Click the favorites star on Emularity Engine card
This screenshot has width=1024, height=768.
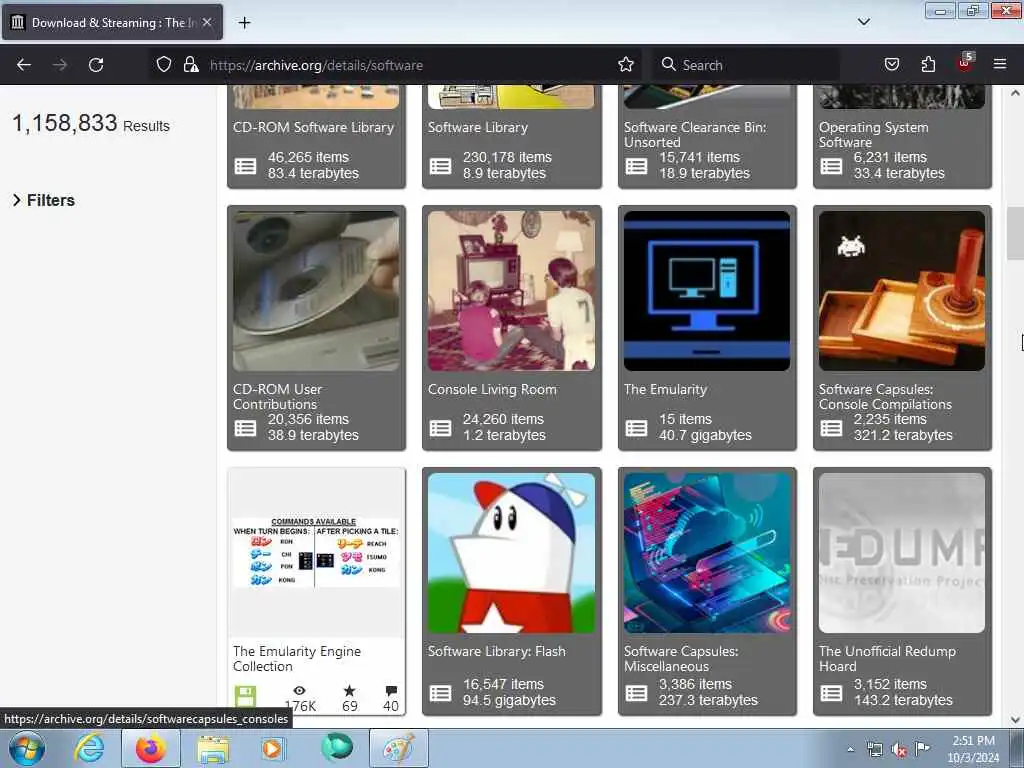point(349,690)
